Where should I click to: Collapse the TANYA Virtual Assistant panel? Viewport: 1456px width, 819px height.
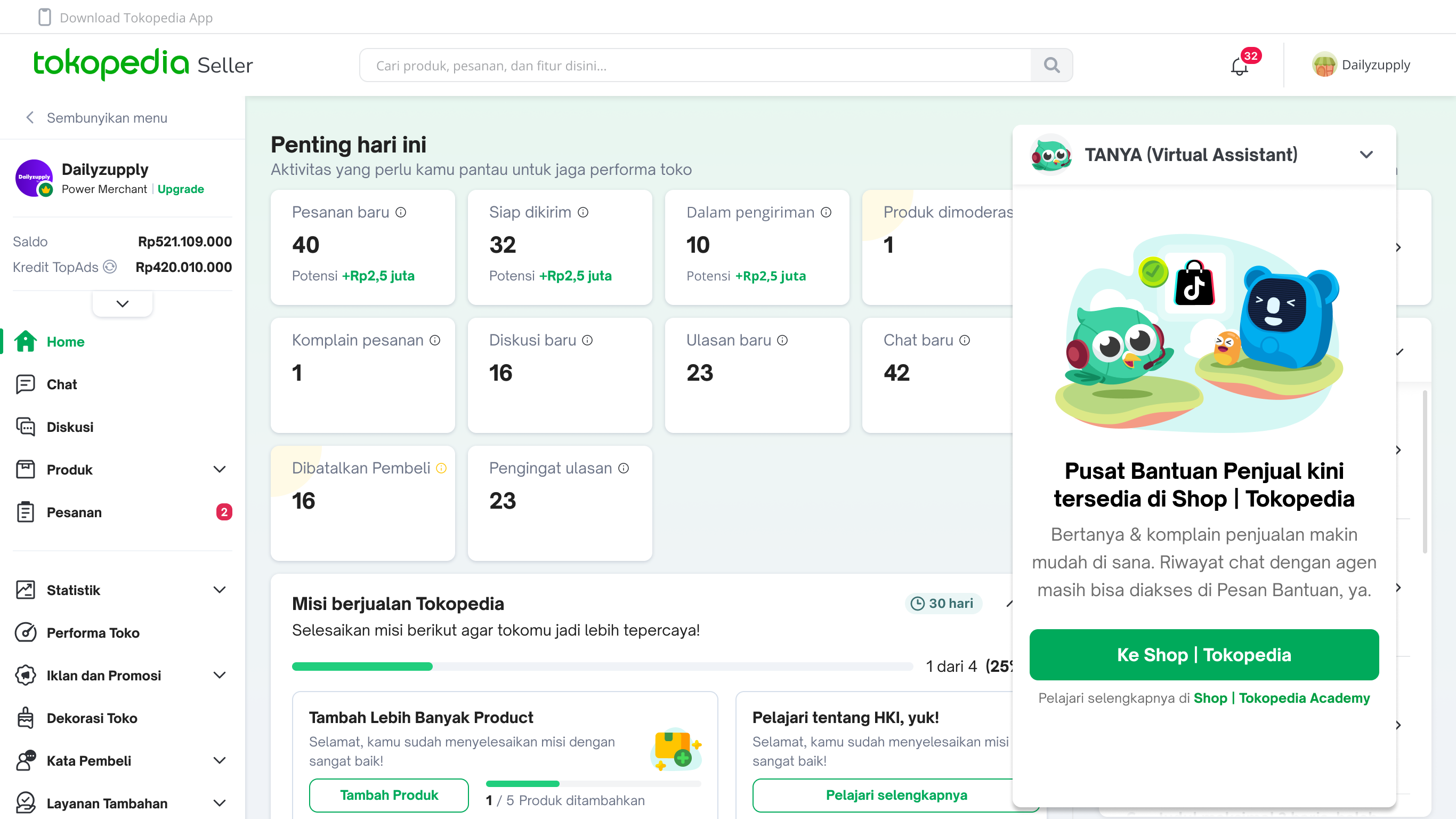[x=1366, y=155]
